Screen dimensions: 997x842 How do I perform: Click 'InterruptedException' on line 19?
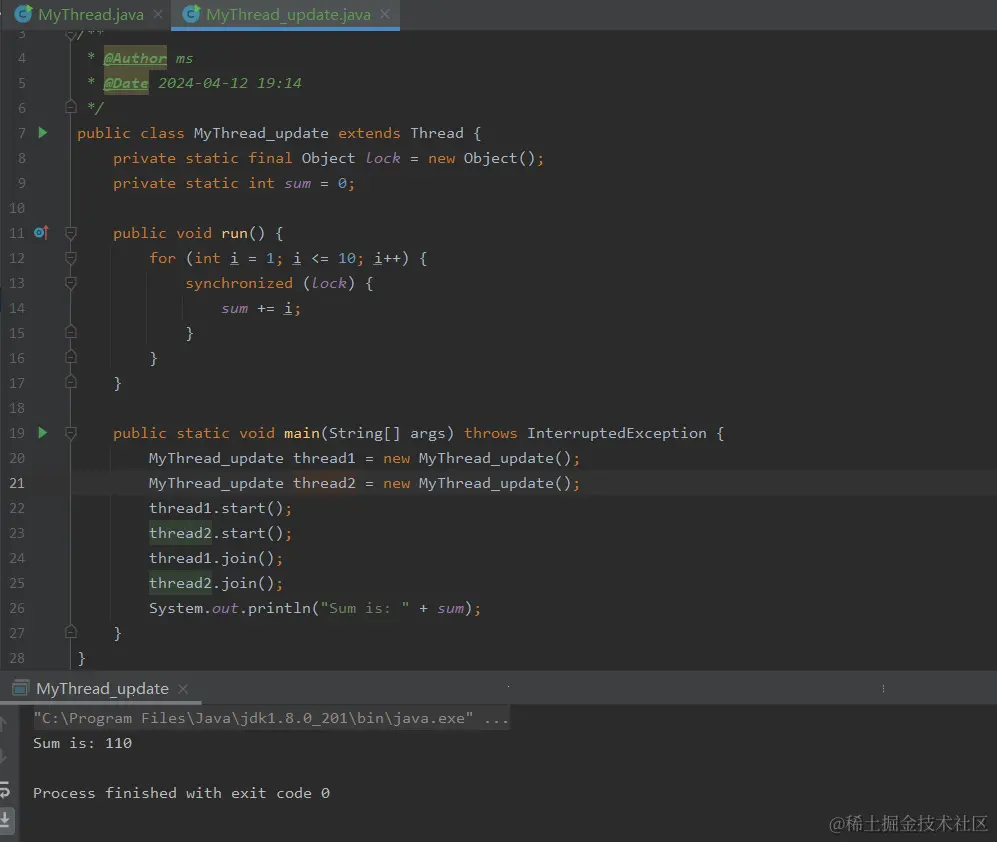pyautogui.click(x=617, y=433)
